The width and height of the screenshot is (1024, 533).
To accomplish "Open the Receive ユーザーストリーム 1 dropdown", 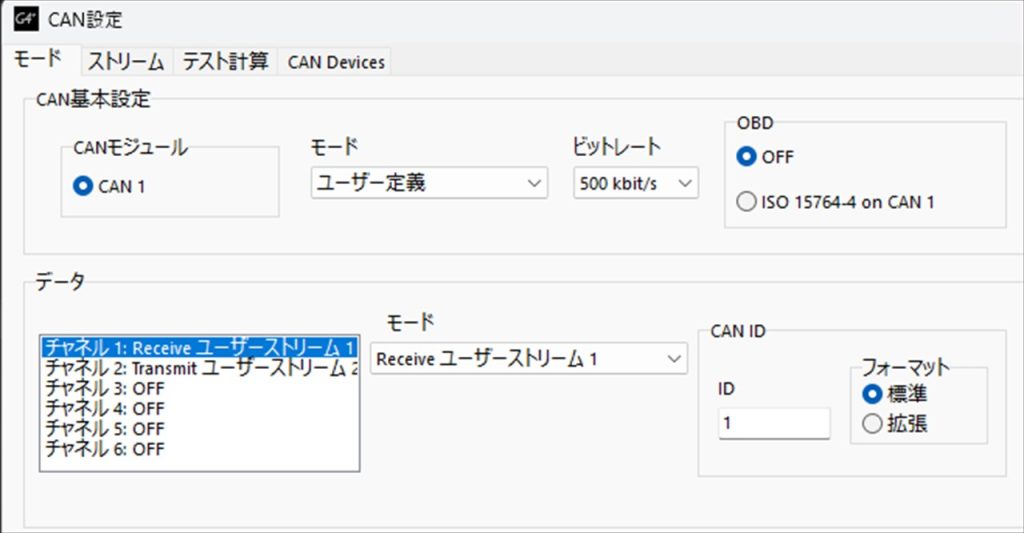I will coord(529,359).
